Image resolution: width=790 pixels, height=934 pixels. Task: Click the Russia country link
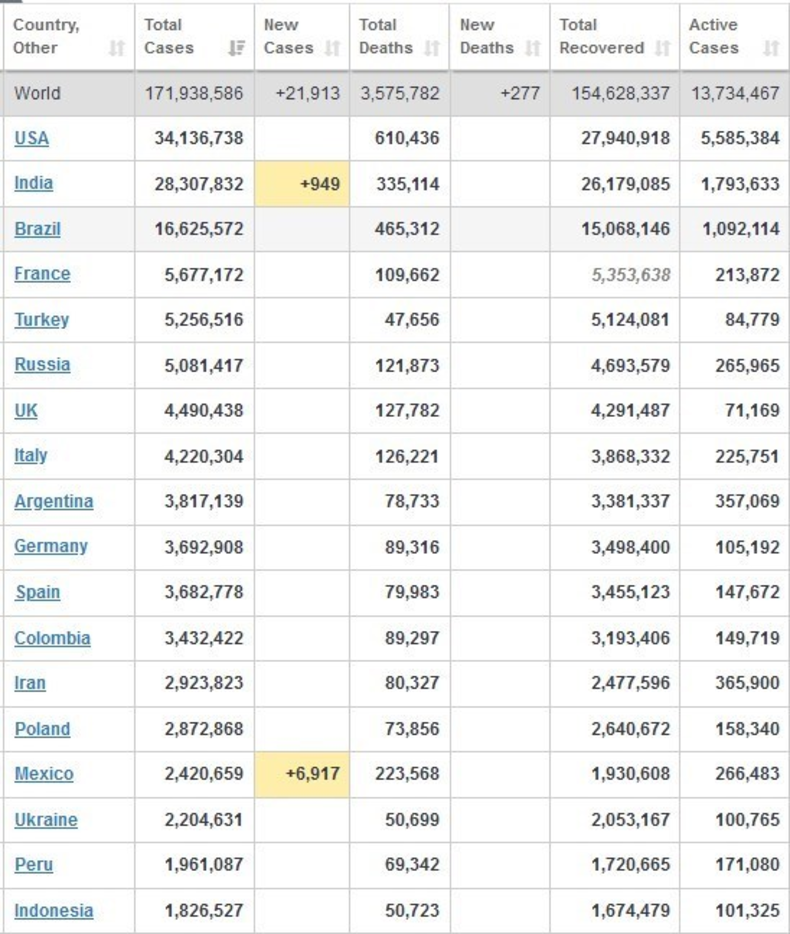[42, 365]
